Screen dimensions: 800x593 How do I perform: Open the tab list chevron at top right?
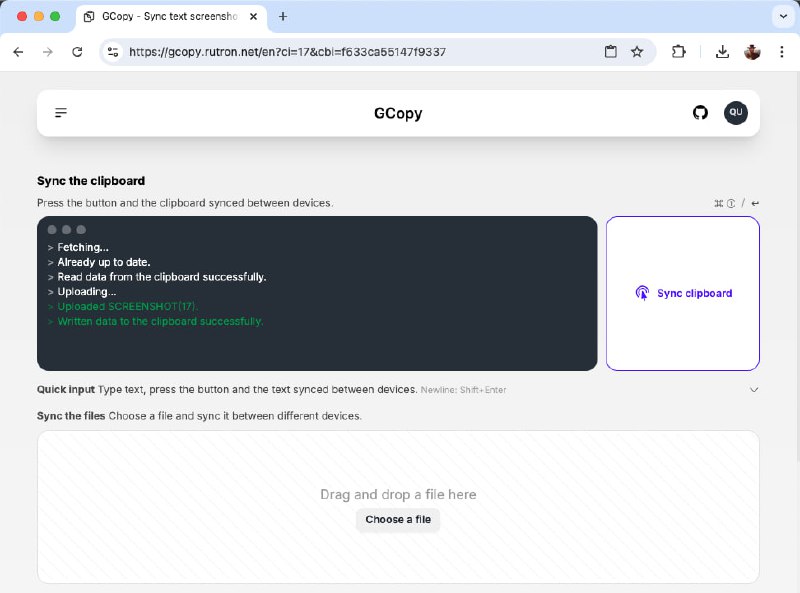pyautogui.click(x=783, y=16)
